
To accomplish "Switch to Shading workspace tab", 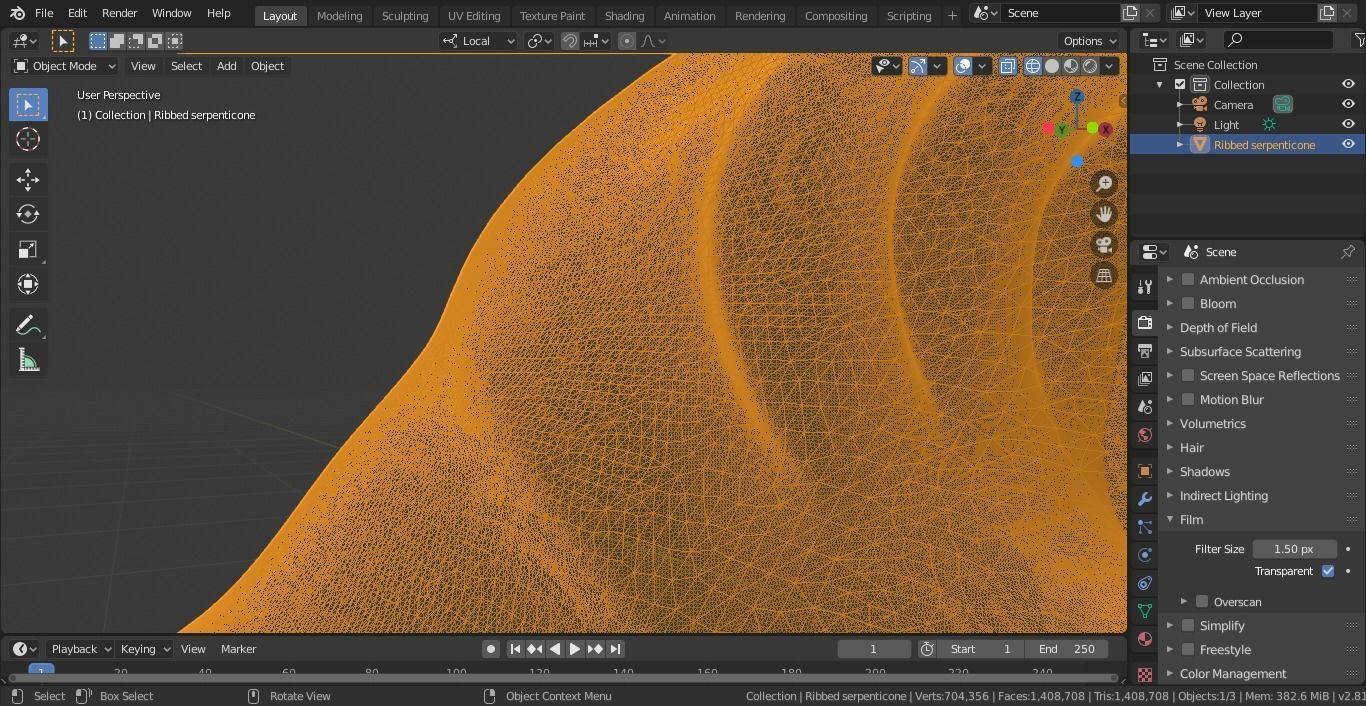I will tap(624, 15).
